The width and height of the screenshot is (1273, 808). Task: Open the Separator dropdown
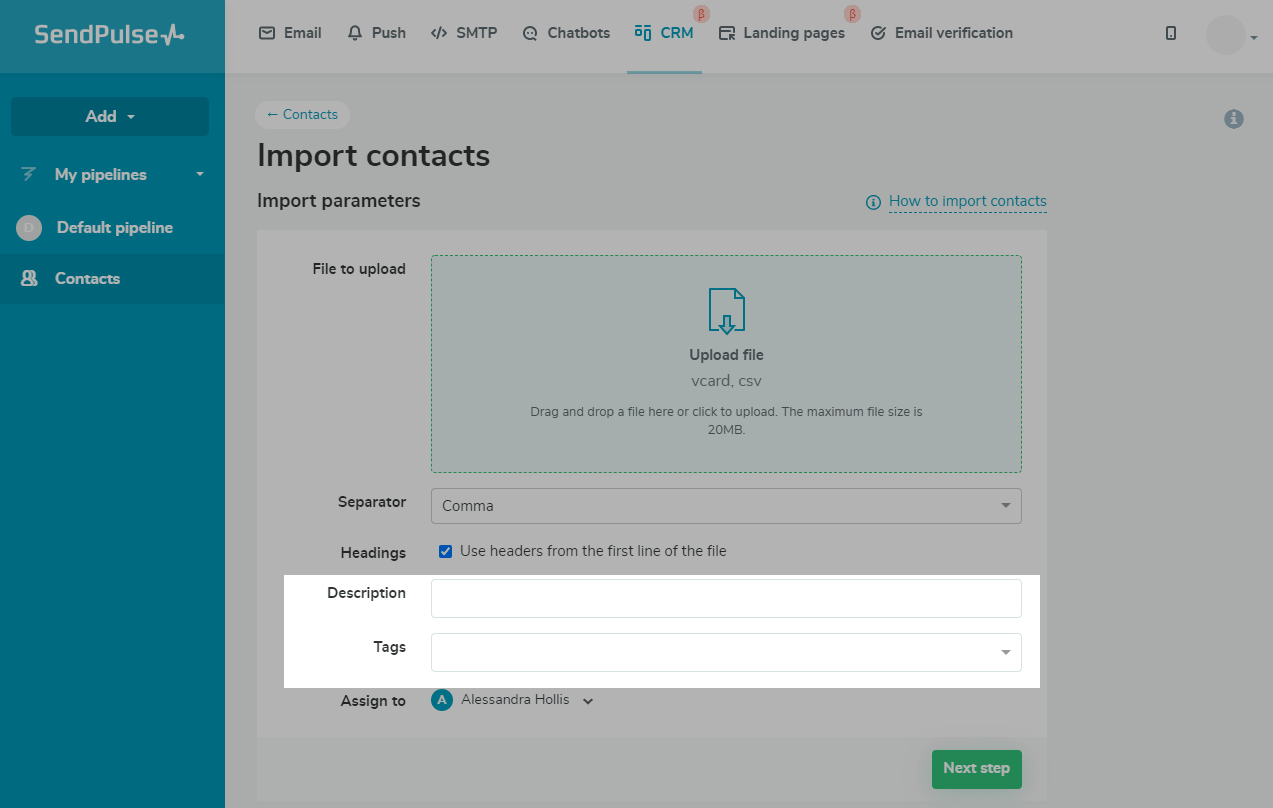(726, 506)
